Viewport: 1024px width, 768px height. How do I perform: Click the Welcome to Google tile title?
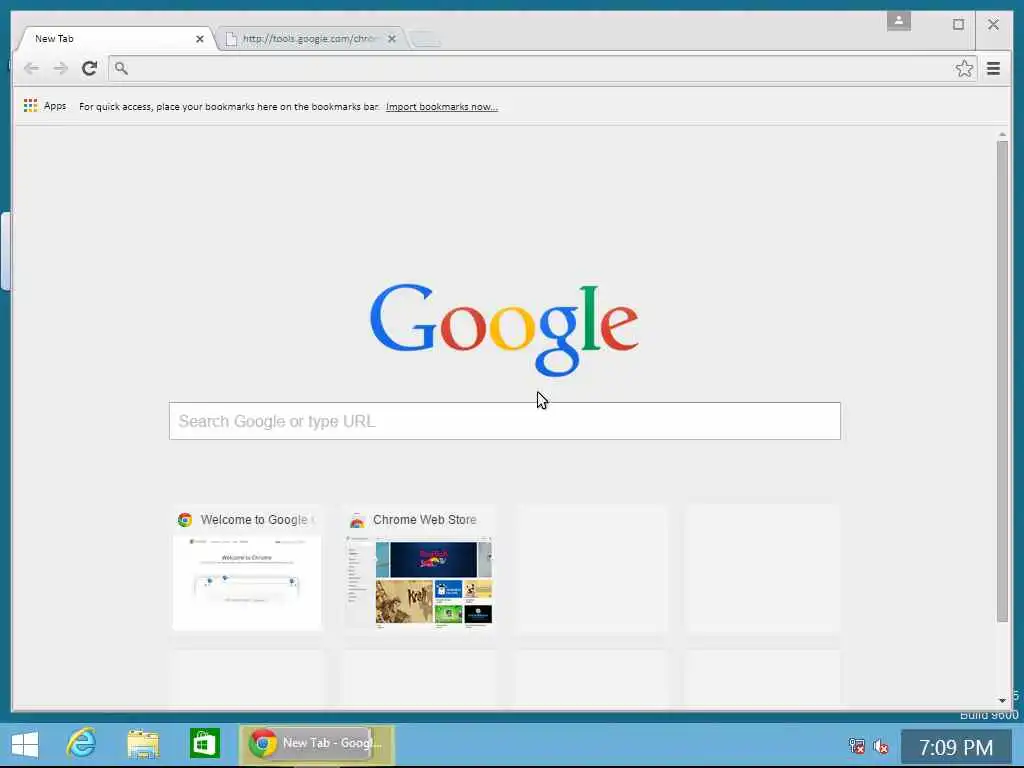[257, 520]
